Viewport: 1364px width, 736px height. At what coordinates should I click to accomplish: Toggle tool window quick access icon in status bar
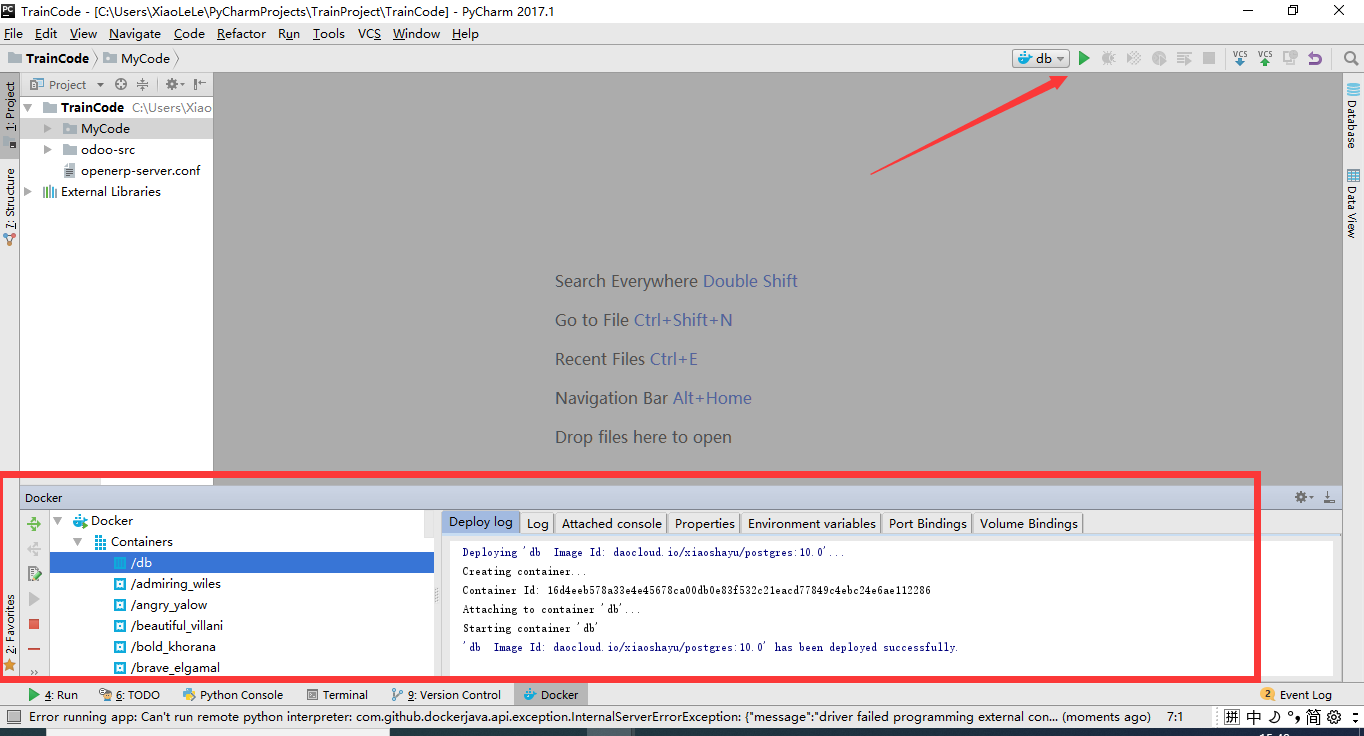13,717
